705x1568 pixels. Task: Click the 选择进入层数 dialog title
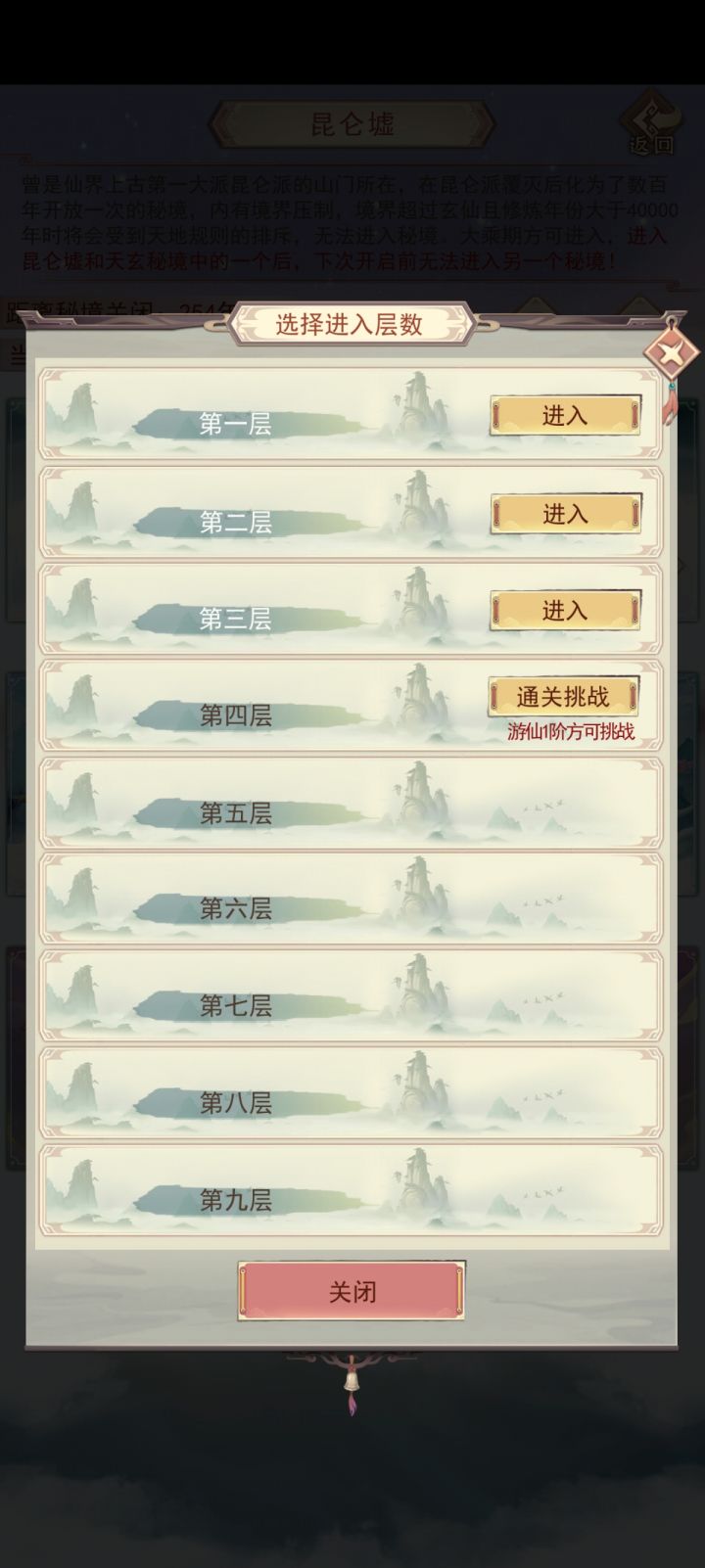pos(350,324)
